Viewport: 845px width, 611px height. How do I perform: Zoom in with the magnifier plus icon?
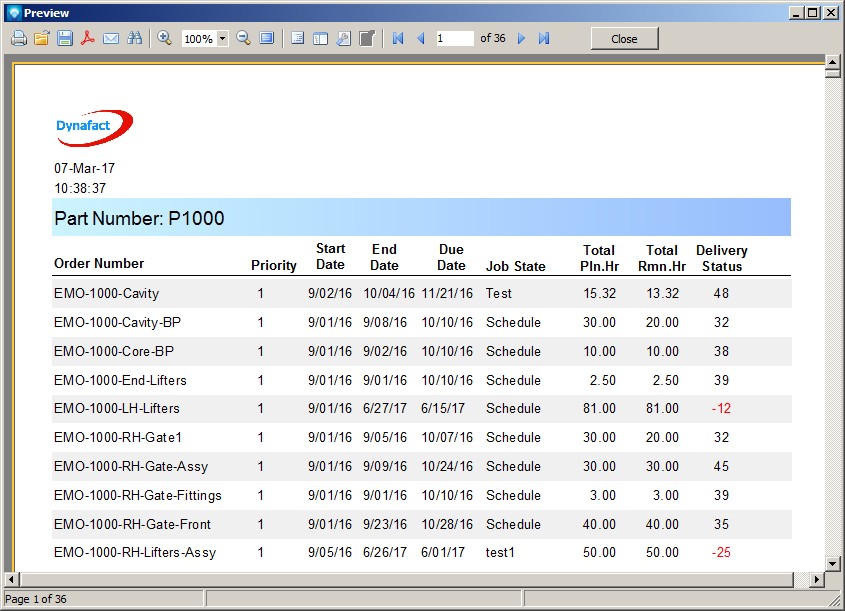[165, 38]
